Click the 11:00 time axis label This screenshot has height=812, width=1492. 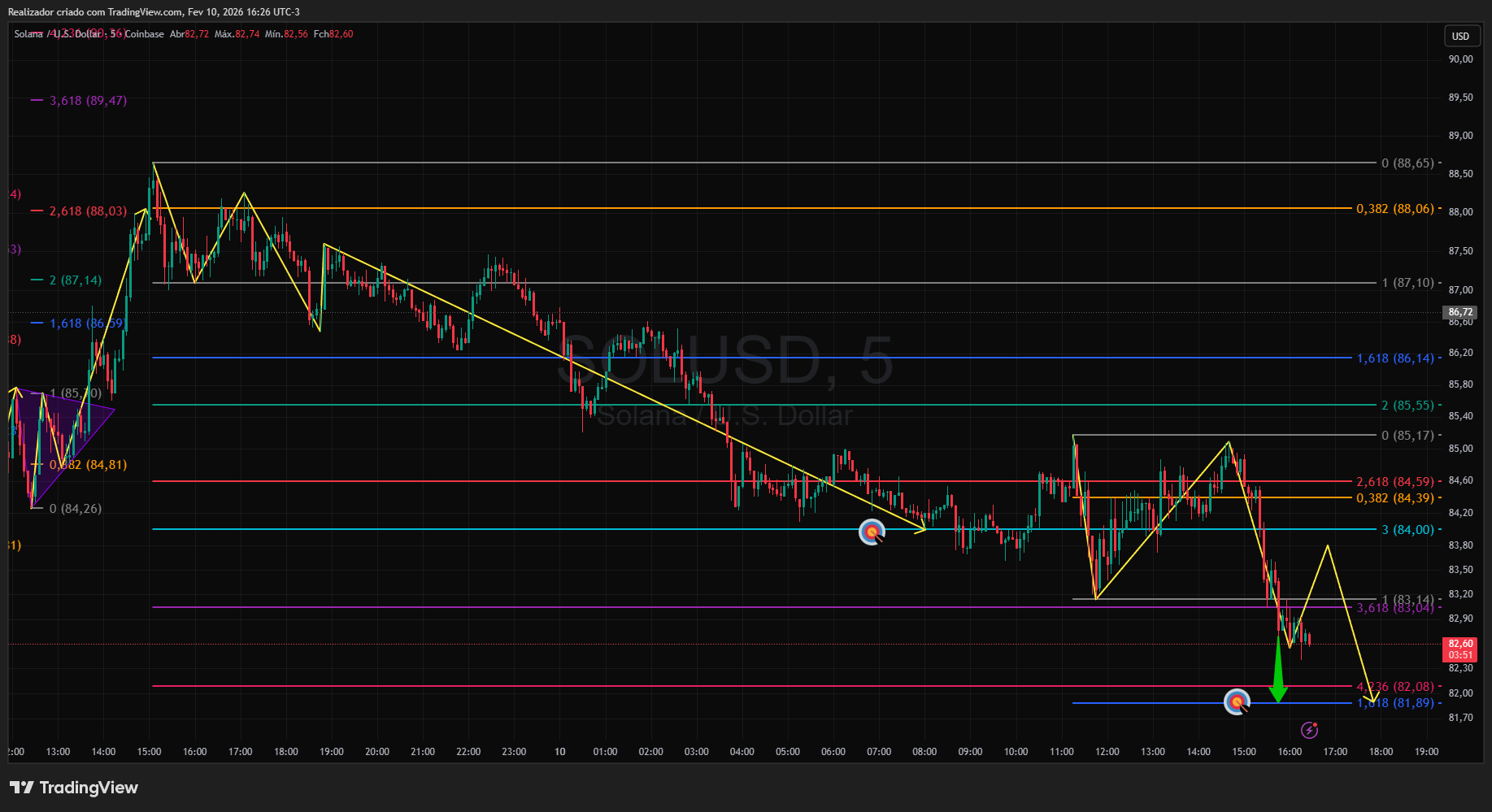tap(1062, 752)
